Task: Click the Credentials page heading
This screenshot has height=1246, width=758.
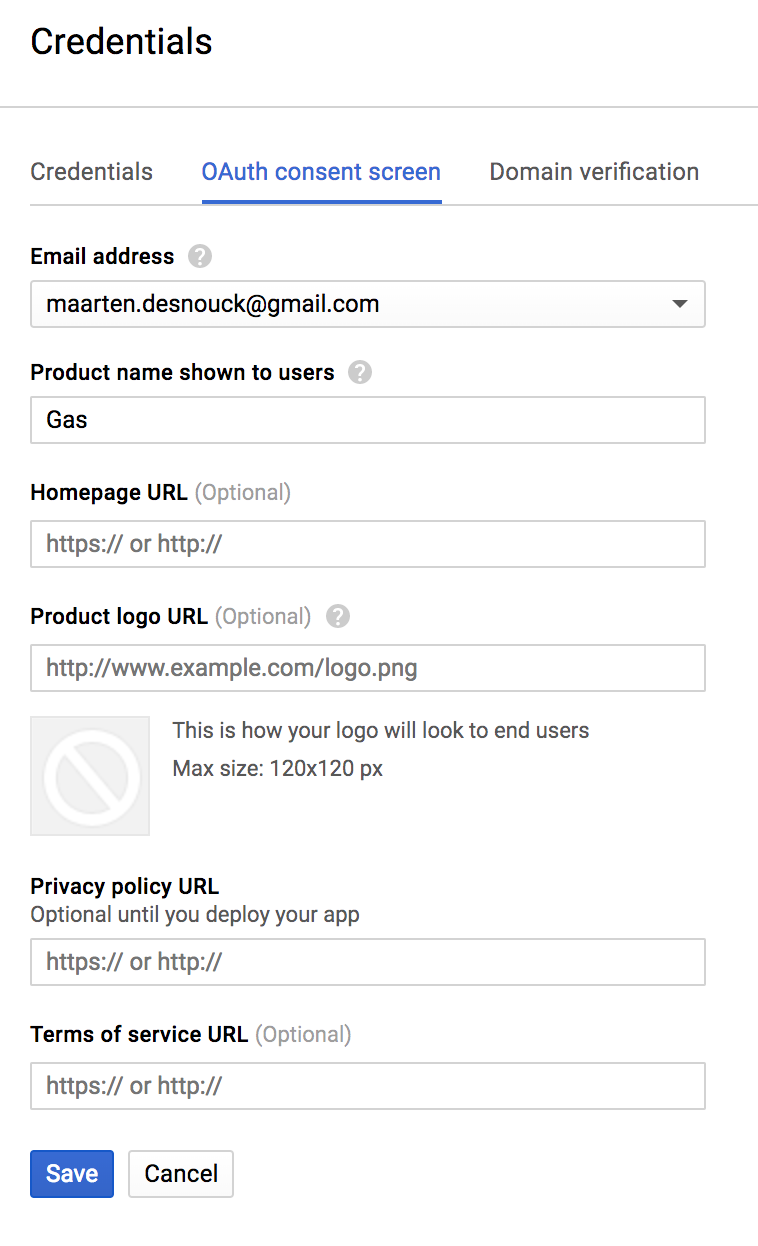Action: 122,42
